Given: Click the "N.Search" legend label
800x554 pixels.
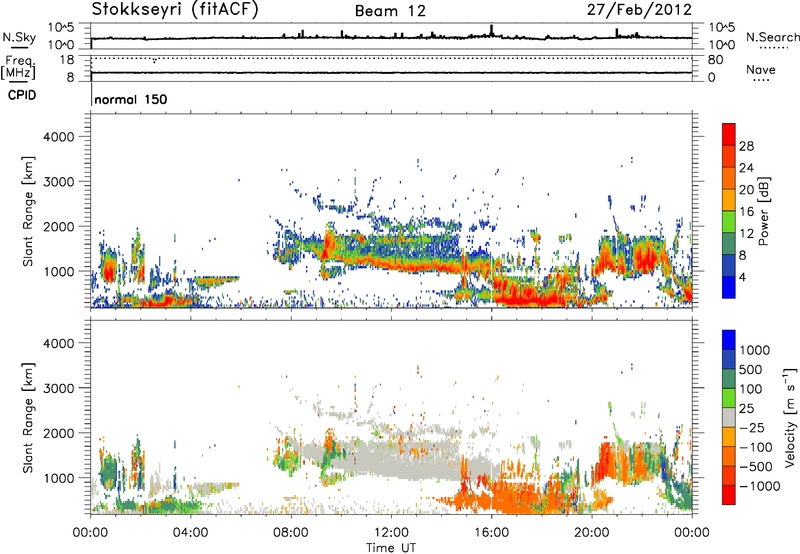Looking at the screenshot, I should [x=772, y=37].
